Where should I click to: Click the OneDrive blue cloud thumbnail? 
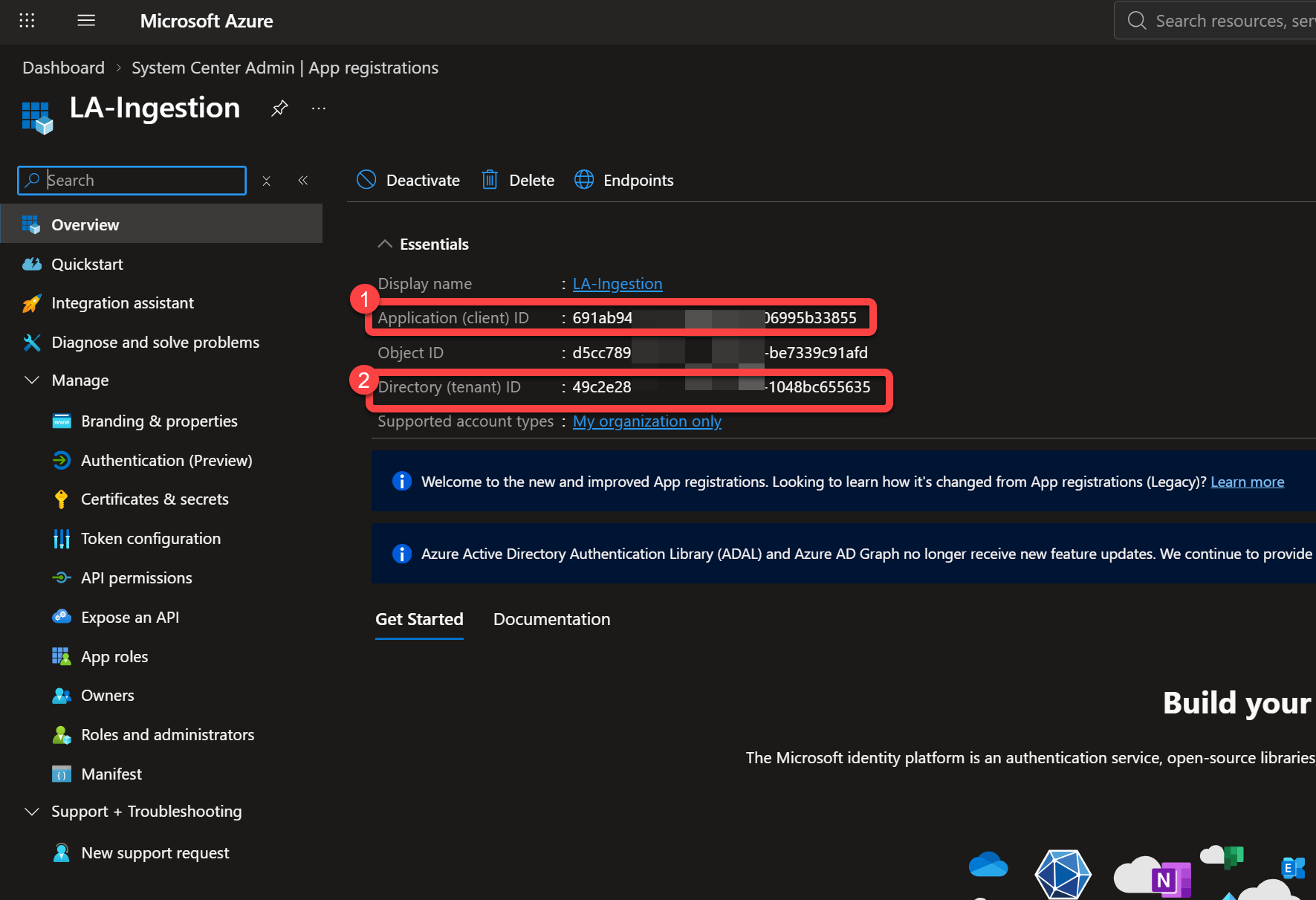tap(988, 864)
